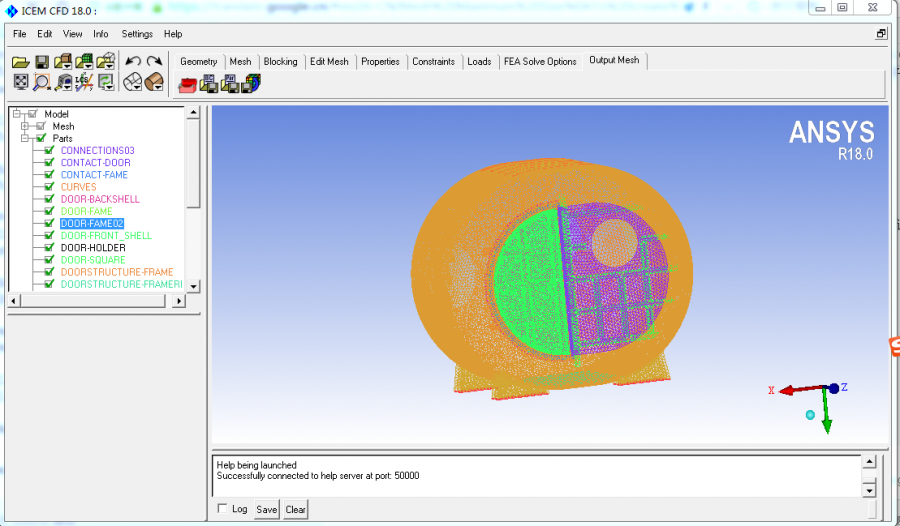Collapse the Model tree node
Viewport: 900px width, 526px height.
coord(17,114)
